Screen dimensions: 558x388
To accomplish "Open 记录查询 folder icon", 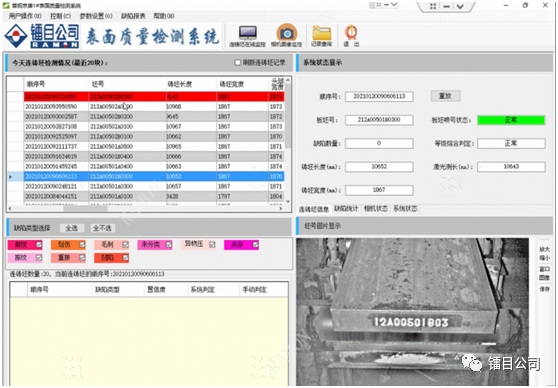I will click(321, 36).
